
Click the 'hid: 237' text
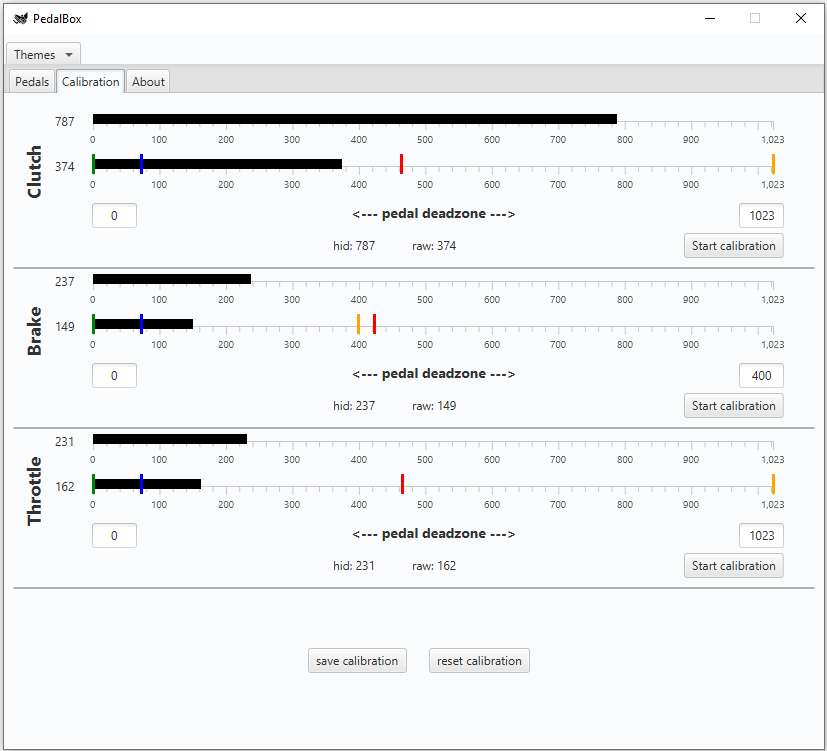(354, 406)
